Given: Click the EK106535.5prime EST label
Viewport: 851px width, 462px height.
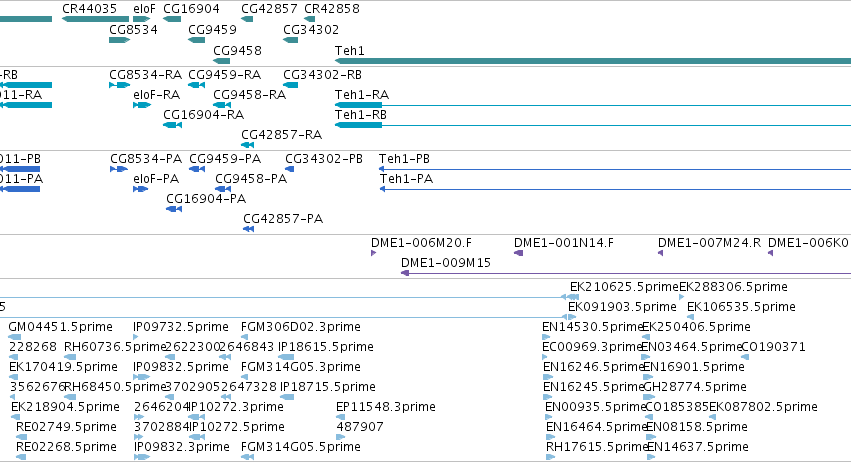Looking at the screenshot, I should coord(741,307).
